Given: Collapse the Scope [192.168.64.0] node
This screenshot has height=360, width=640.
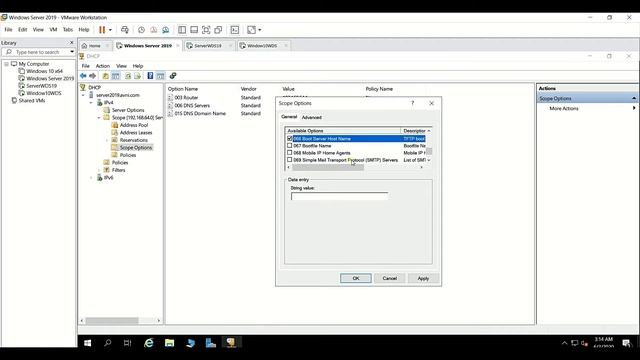Looking at the screenshot, I should [99, 118].
